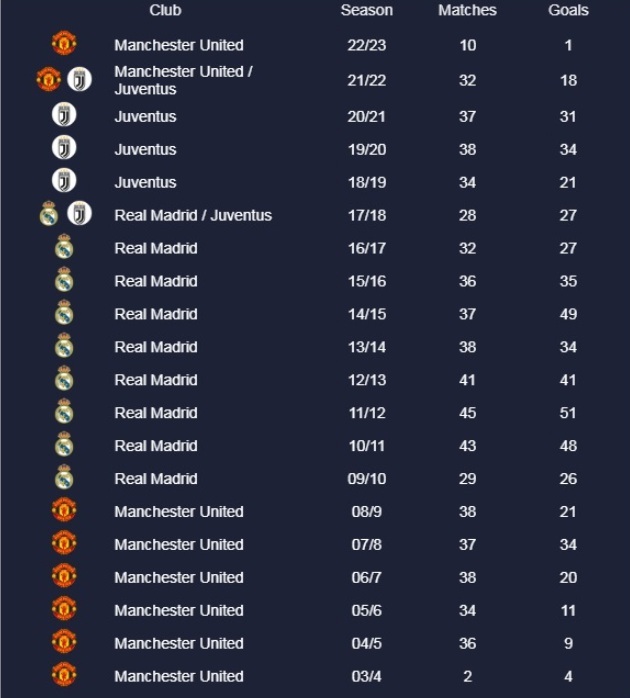Click the Season column header
This screenshot has height=698, width=630.
[367, 10]
